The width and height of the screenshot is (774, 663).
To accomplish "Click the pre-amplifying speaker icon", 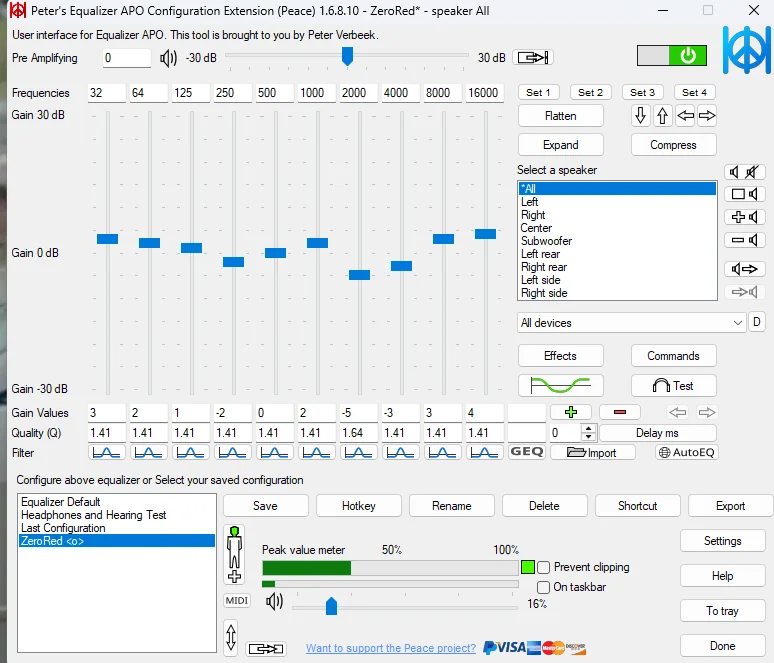I will 168,58.
